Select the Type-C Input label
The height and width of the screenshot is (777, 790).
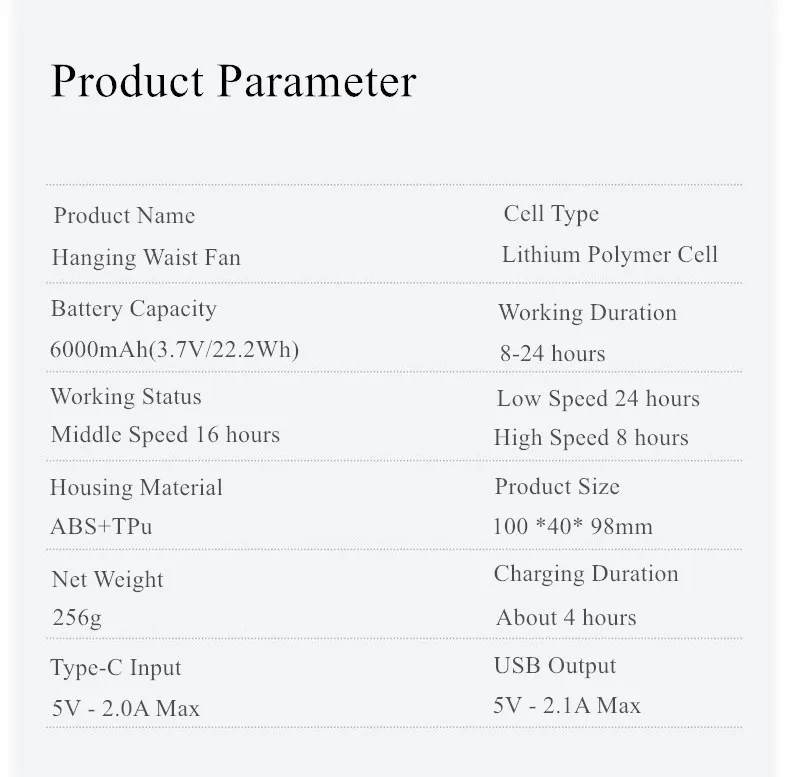[115, 668]
